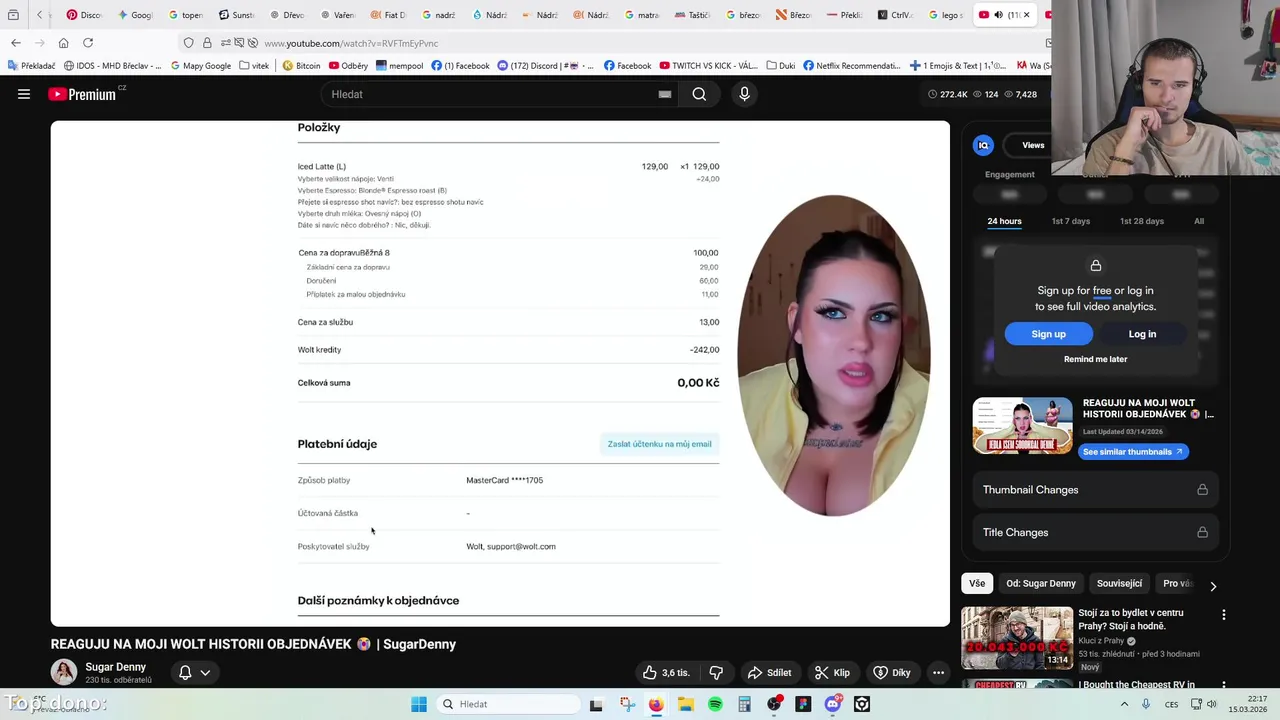Send thanks via Díky button
Screen dimensions: 1280x720
pyautogui.click(x=892, y=673)
